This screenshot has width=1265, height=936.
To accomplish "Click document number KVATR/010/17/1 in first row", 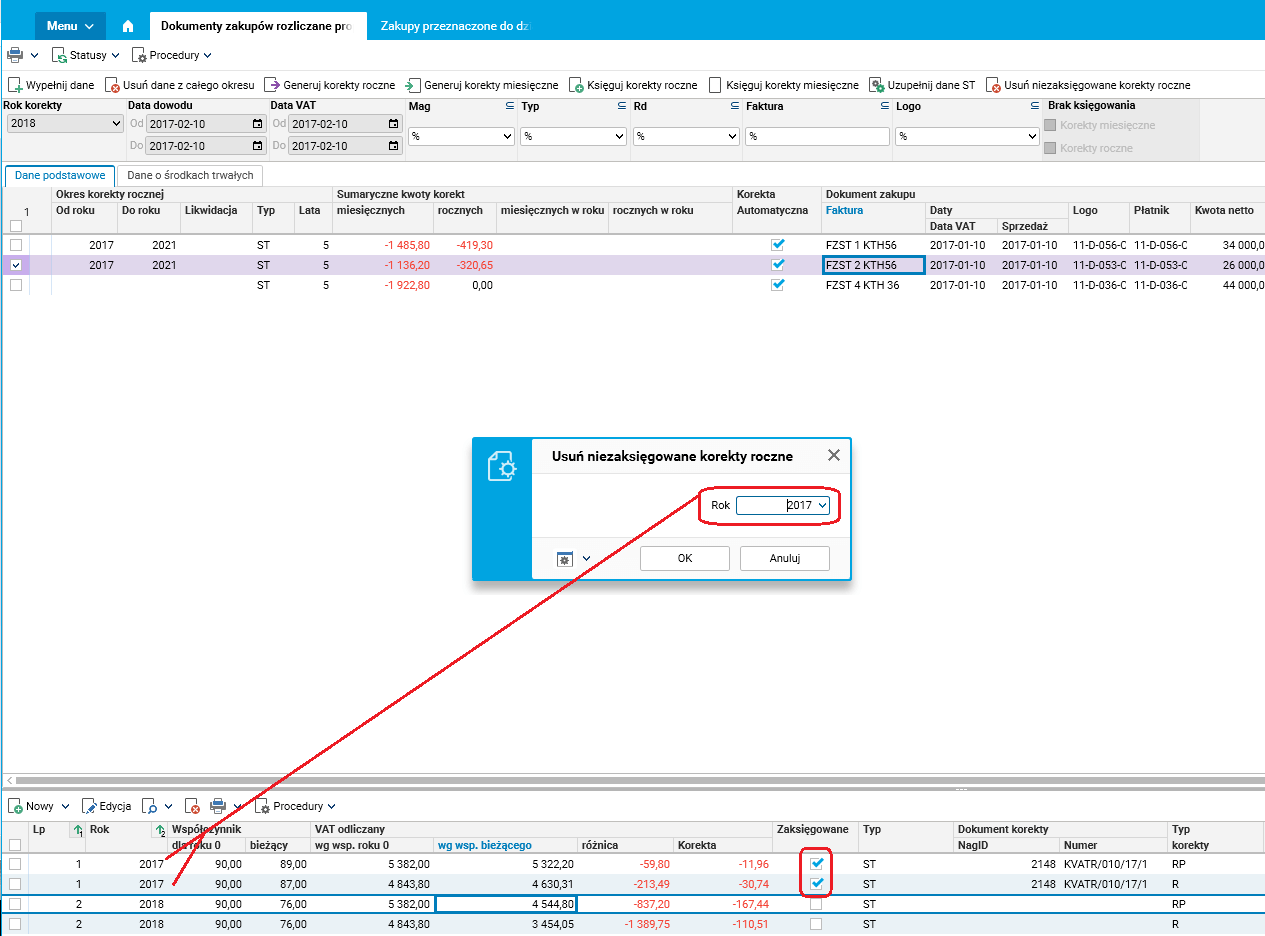I will pos(1105,864).
